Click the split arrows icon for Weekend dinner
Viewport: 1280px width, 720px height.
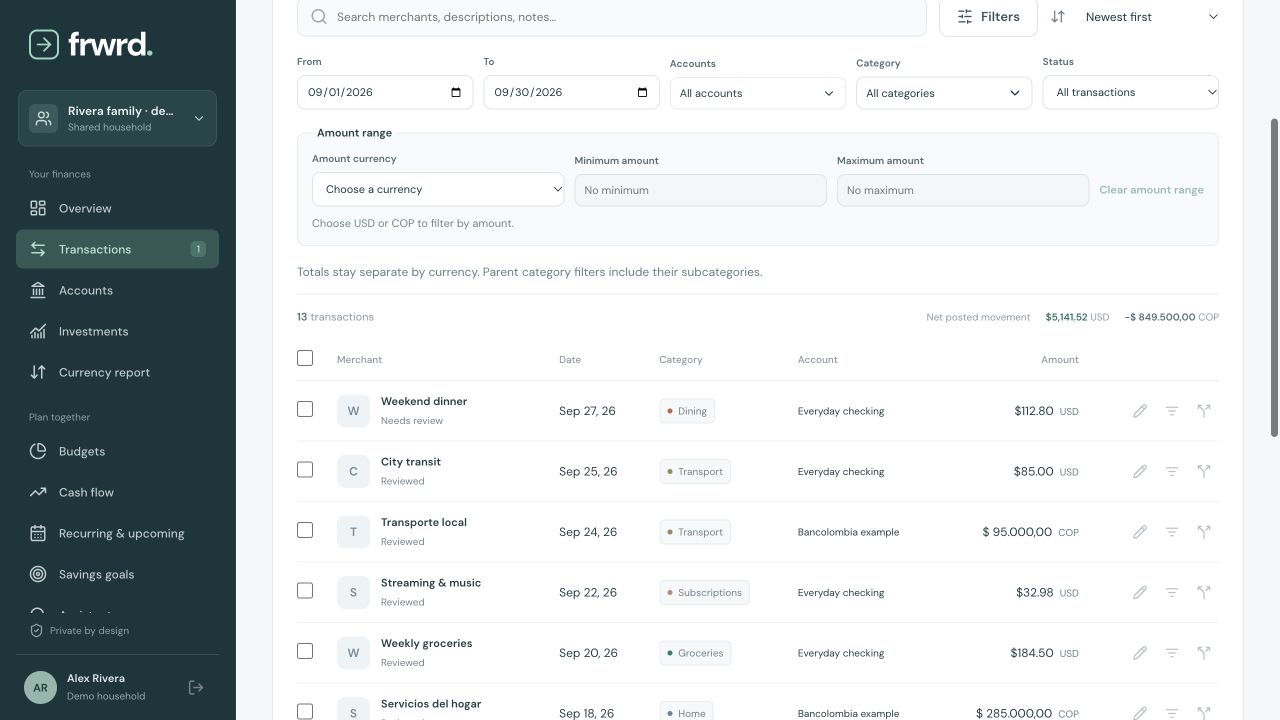point(1204,411)
